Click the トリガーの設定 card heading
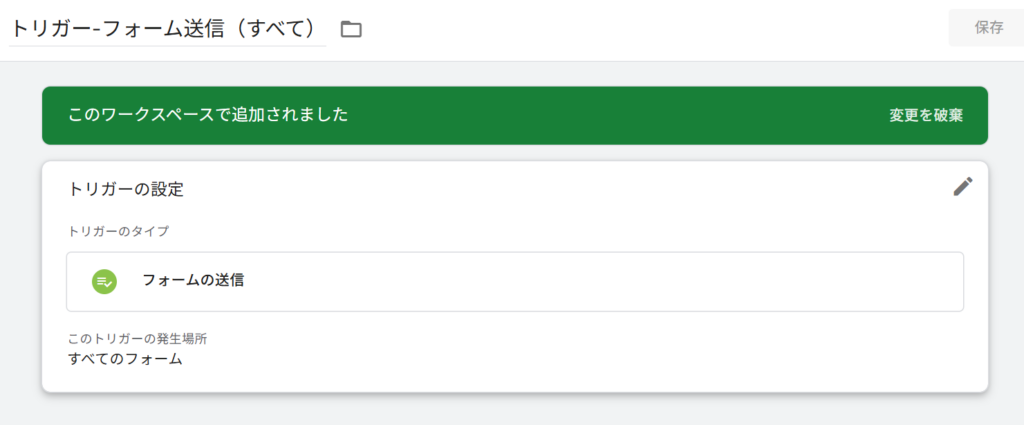1024x425 pixels. point(126,188)
